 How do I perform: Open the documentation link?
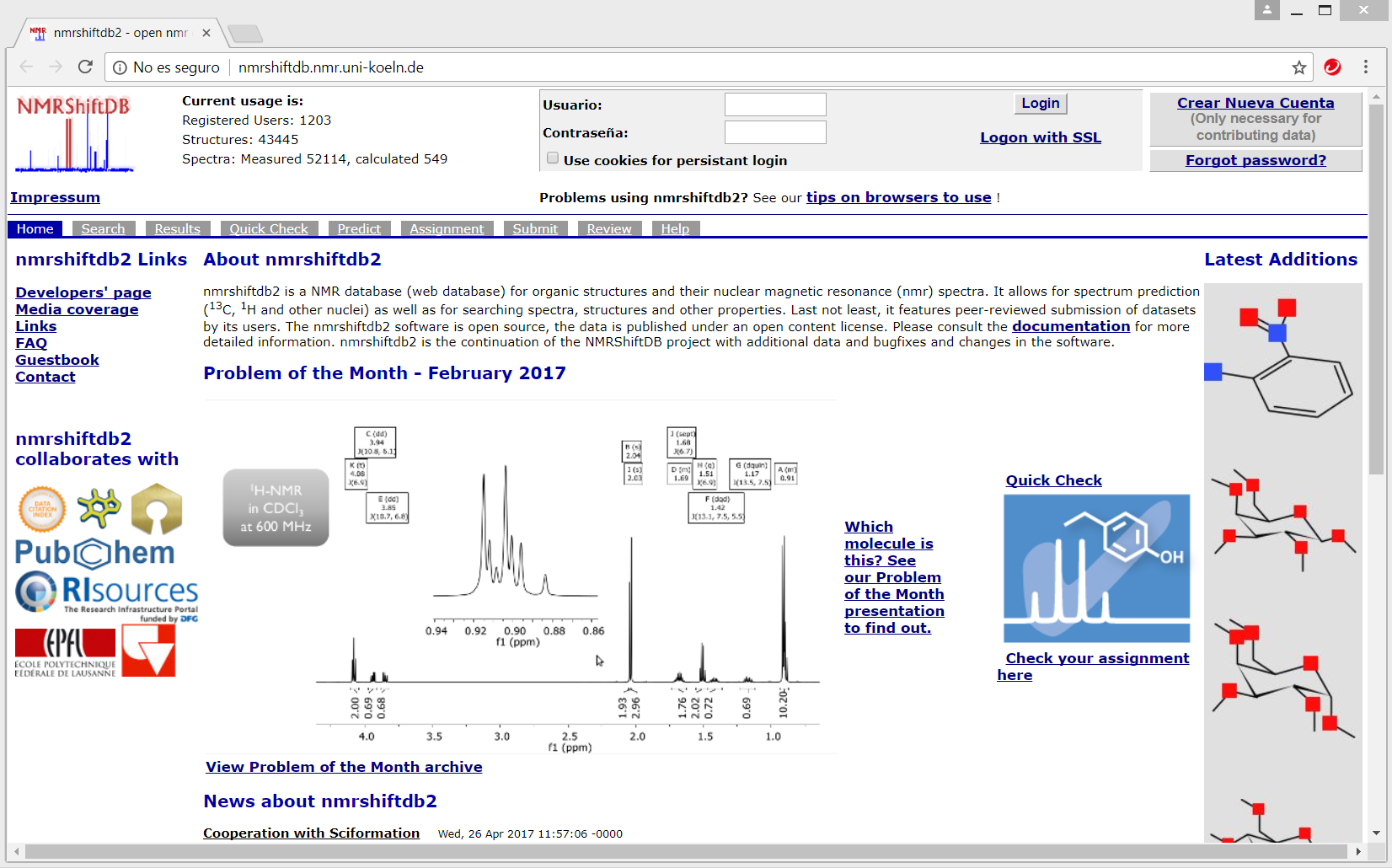(x=1071, y=326)
